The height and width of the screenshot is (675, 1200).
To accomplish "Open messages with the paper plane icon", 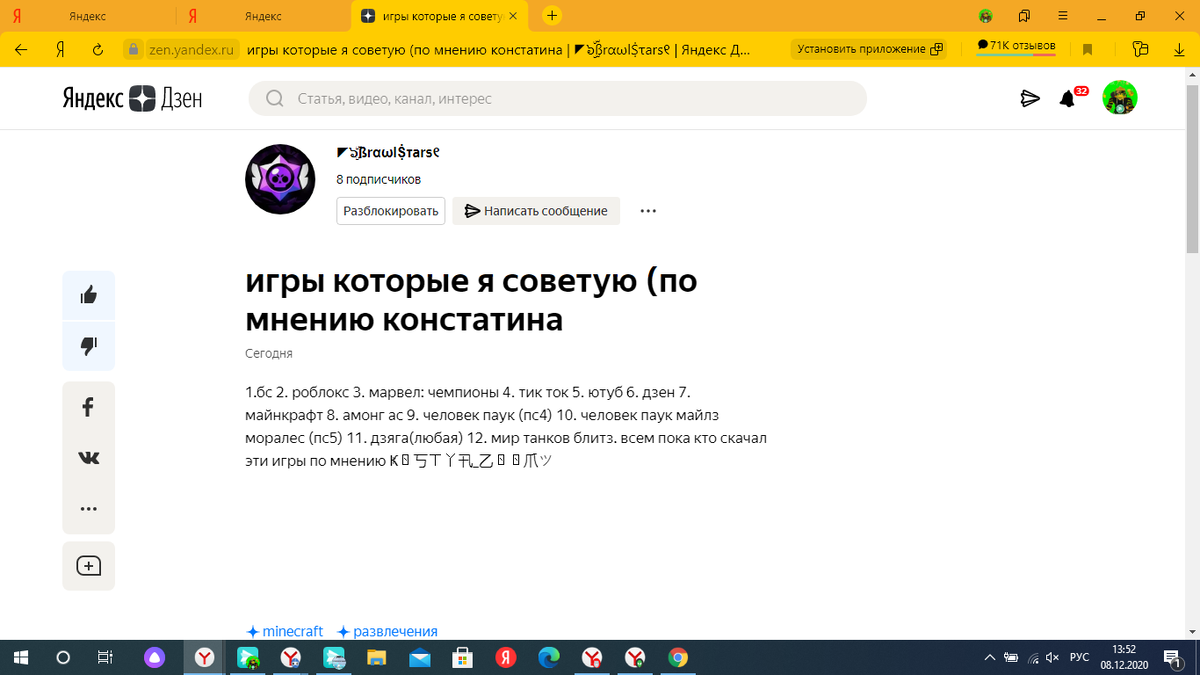I will click(x=1030, y=97).
